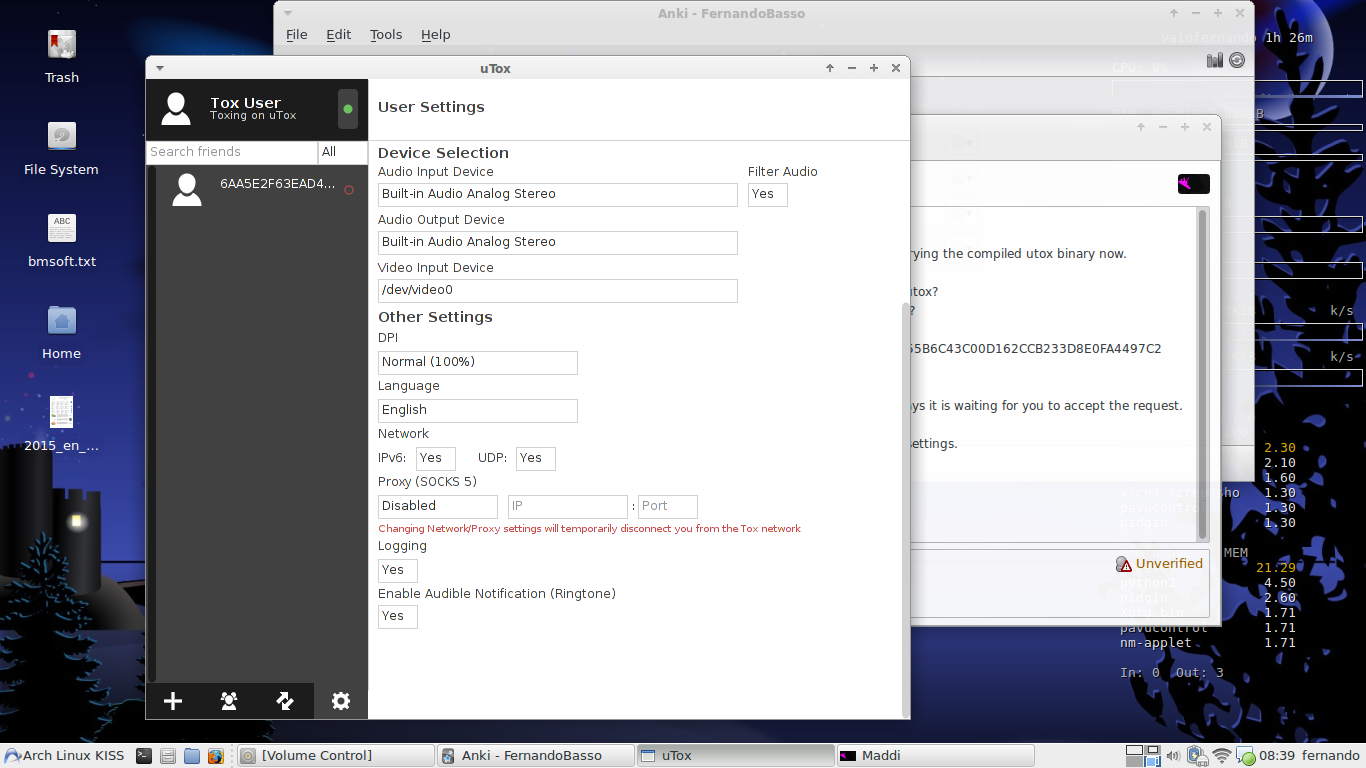Click the green Pidgin status tray icon

pyautogui.click(x=1246, y=757)
